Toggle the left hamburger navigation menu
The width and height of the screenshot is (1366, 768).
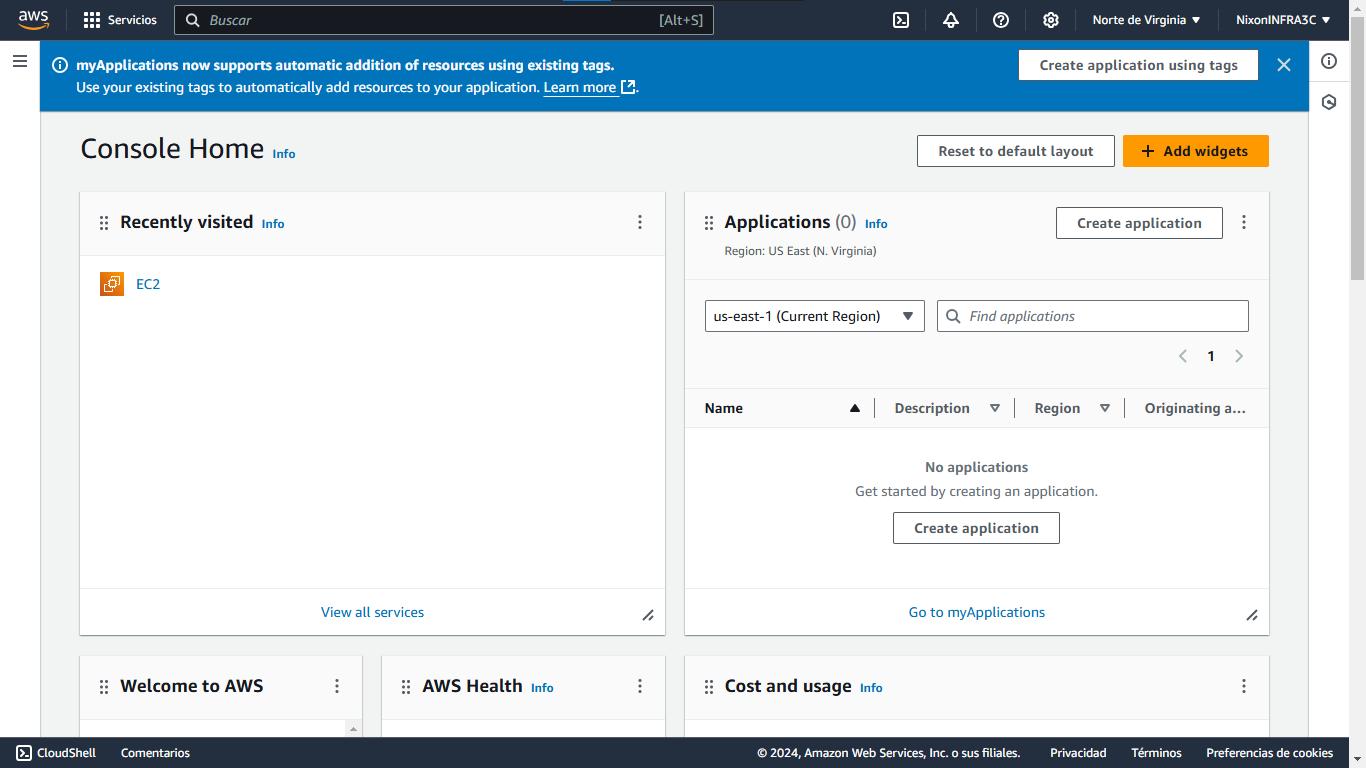click(20, 61)
